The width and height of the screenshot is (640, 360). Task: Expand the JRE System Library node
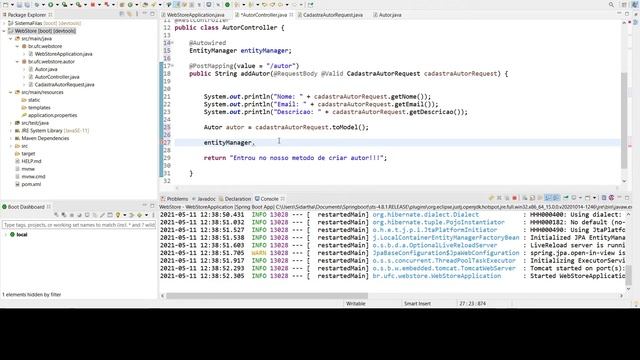pyautogui.click(x=11, y=131)
